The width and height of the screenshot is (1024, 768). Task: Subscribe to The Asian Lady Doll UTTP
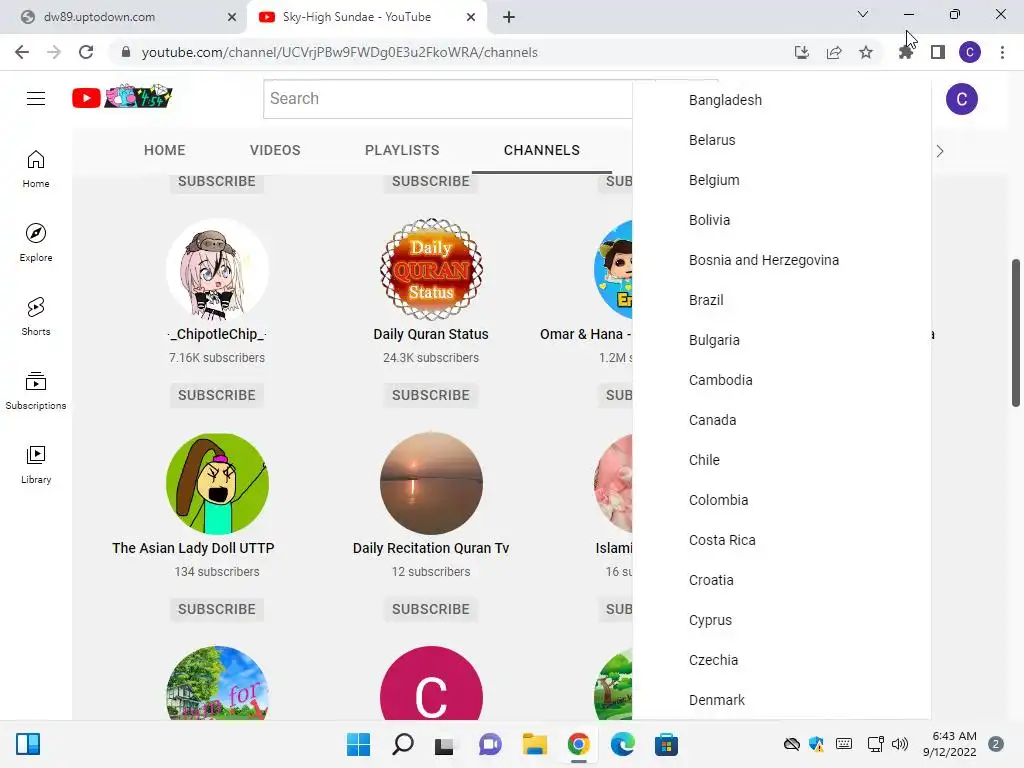tap(217, 609)
